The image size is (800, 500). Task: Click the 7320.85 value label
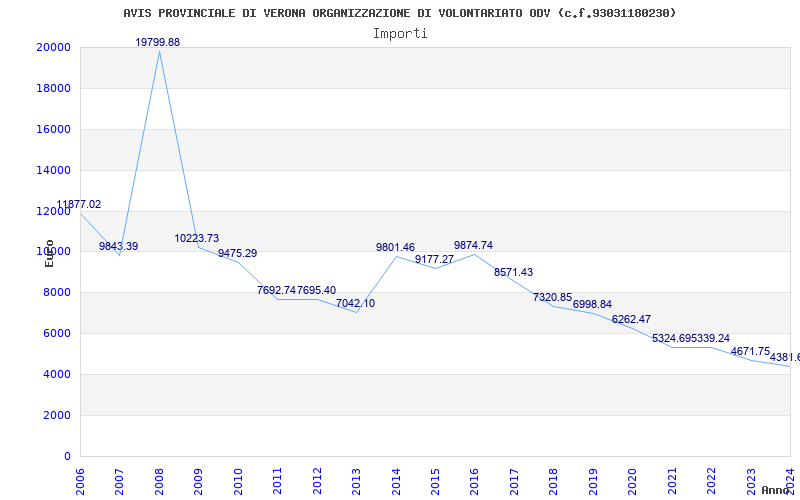coord(553,297)
